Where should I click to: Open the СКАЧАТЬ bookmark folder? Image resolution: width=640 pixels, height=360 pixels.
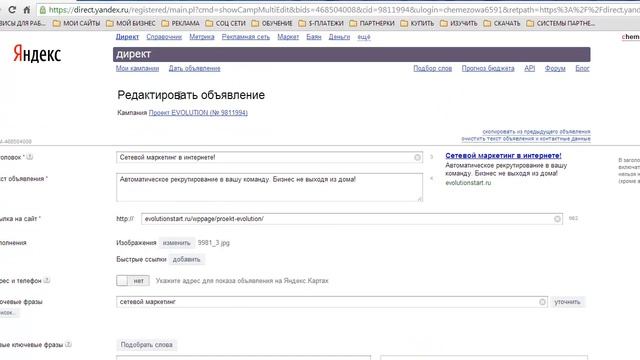502,24
